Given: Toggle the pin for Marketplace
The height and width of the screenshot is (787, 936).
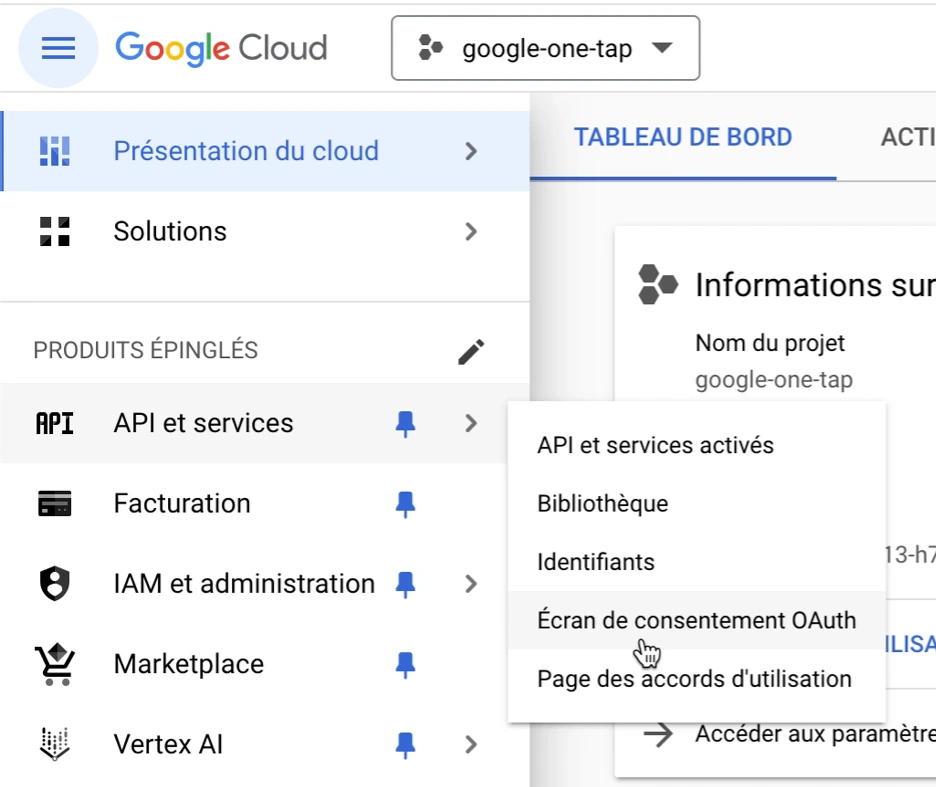Looking at the screenshot, I should (x=405, y=665).
